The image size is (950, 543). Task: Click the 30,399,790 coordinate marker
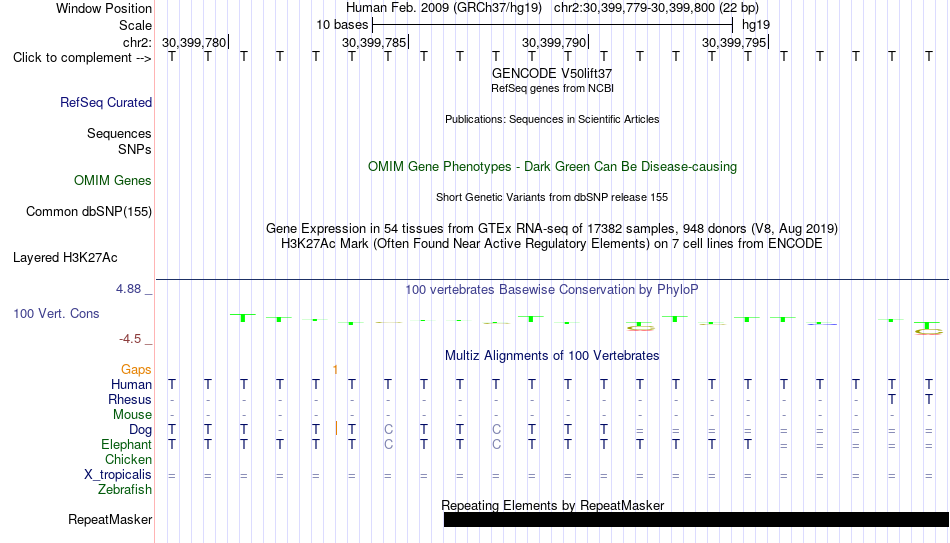coord(554,42)
